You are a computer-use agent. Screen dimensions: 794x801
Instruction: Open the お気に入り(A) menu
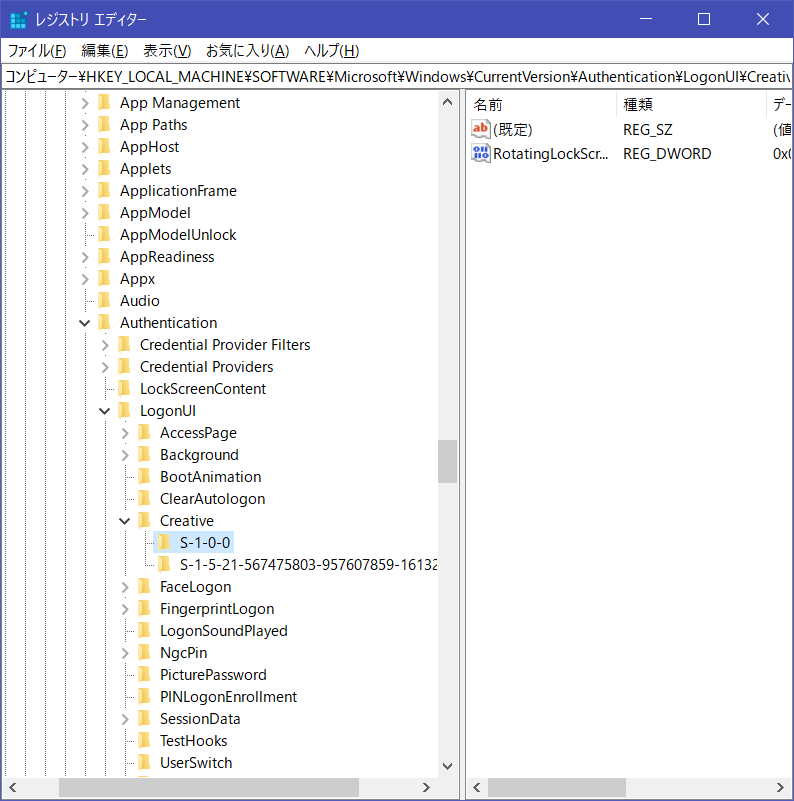point(247,51)
